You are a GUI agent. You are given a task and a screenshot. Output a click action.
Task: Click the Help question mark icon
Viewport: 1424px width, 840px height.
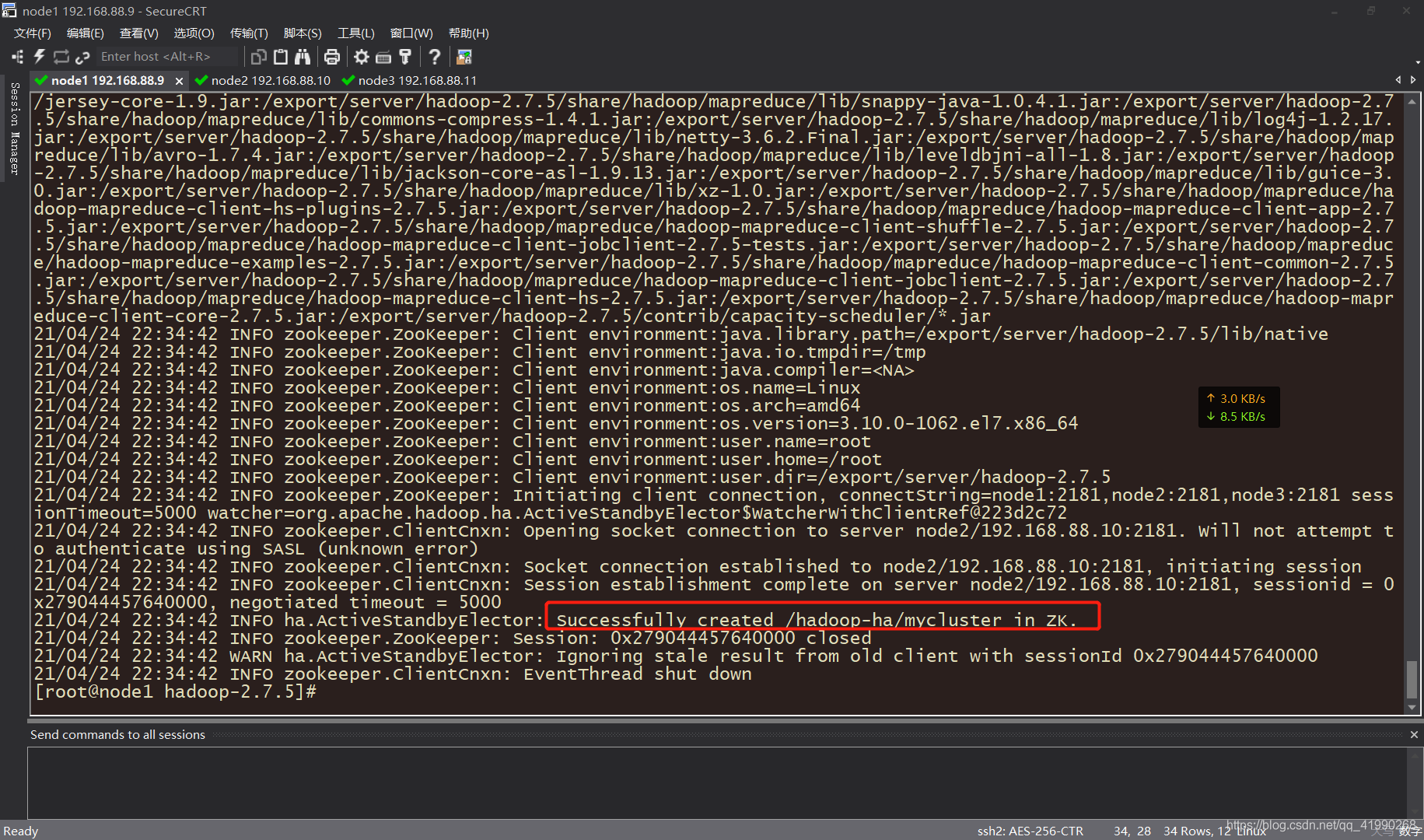435,57
